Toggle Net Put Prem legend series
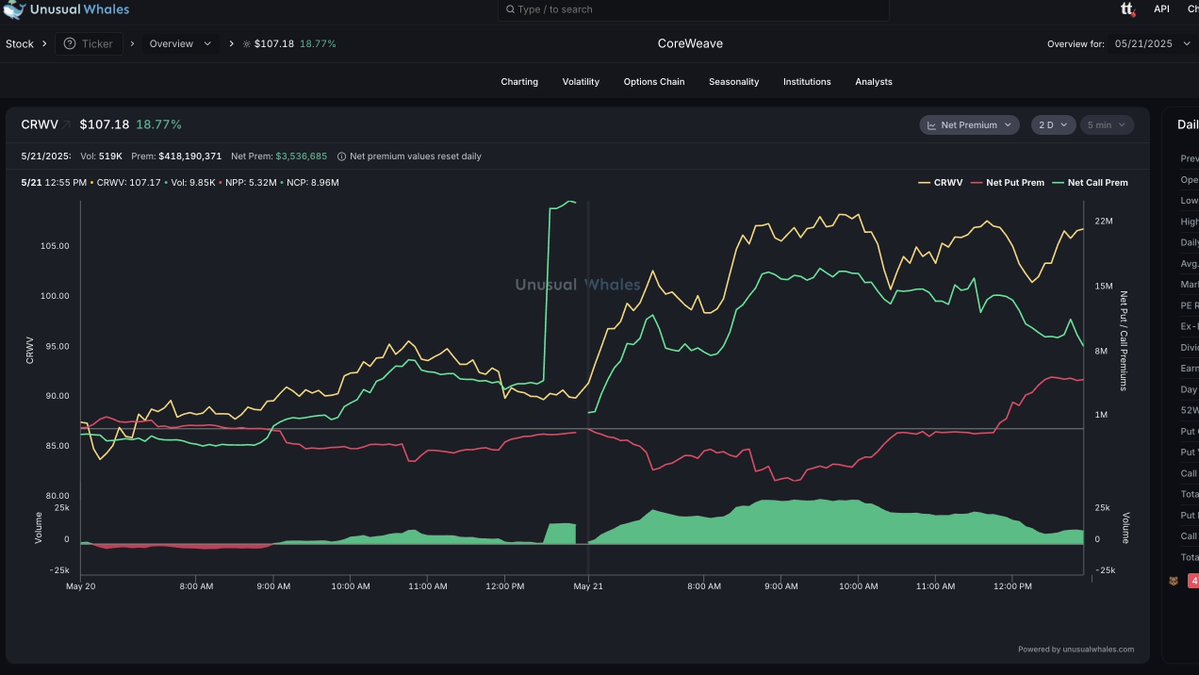1199x675 pixels. (1007, 183)
